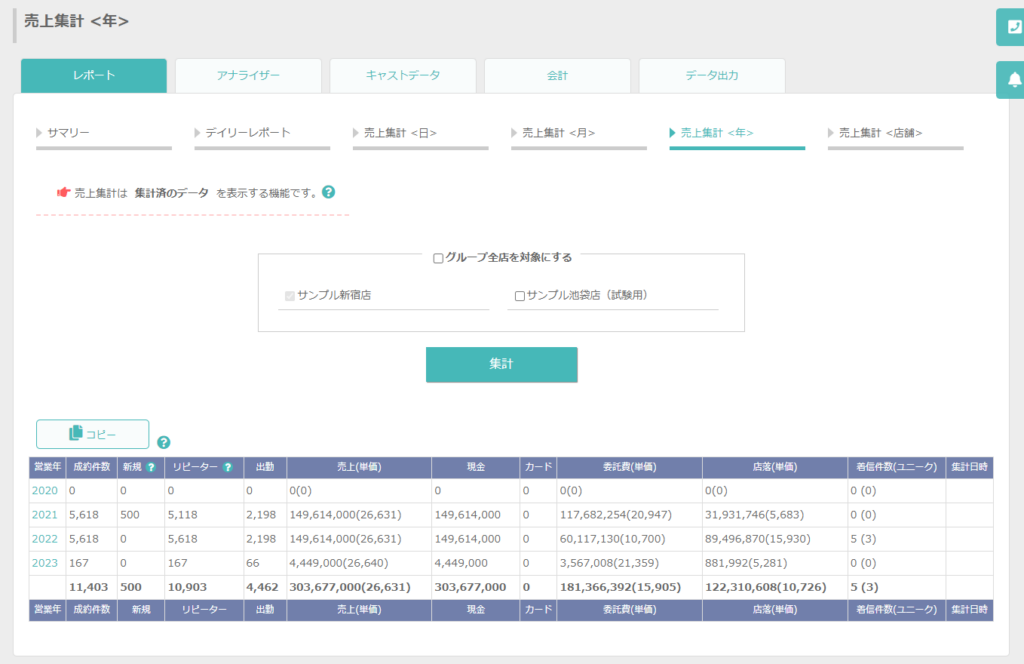Switch to アナライザー tab
The image size is (1024, 664).
(248, 76)
